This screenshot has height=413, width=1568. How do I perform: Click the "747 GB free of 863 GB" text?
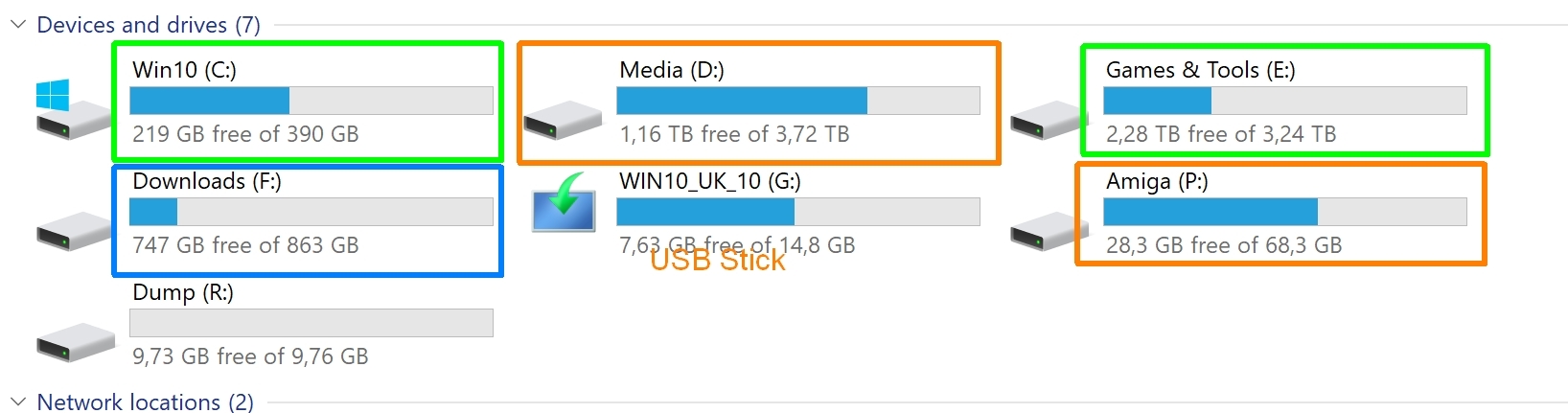click(245, 245)
